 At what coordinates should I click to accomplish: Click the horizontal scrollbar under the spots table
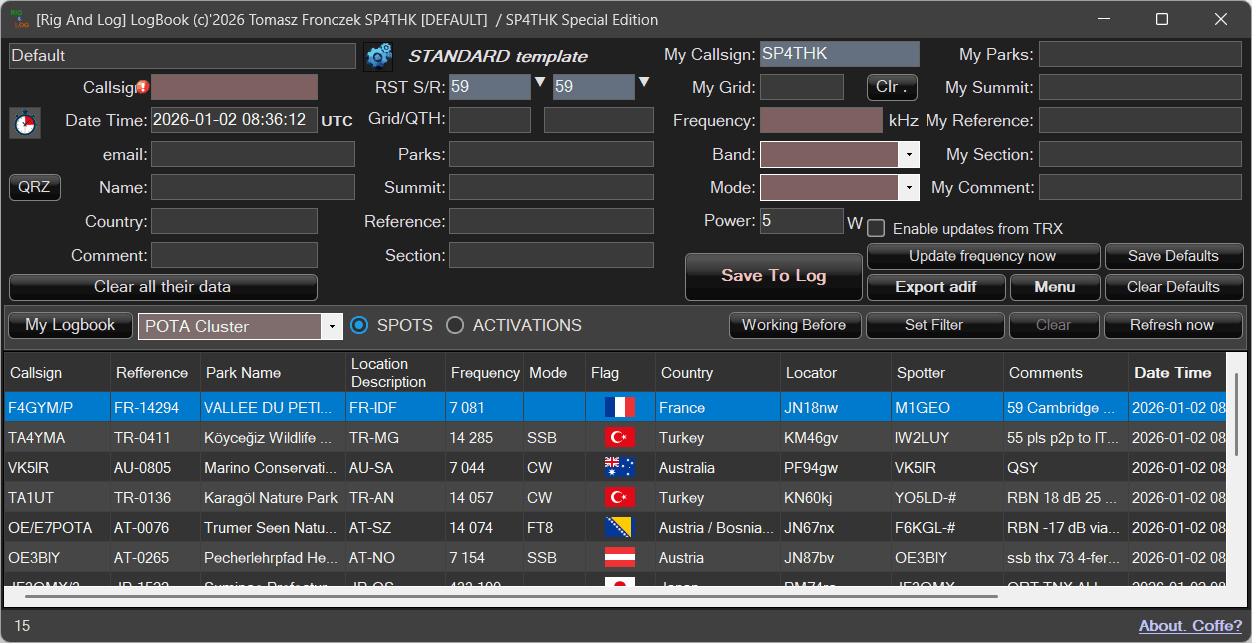pos(510,597)
